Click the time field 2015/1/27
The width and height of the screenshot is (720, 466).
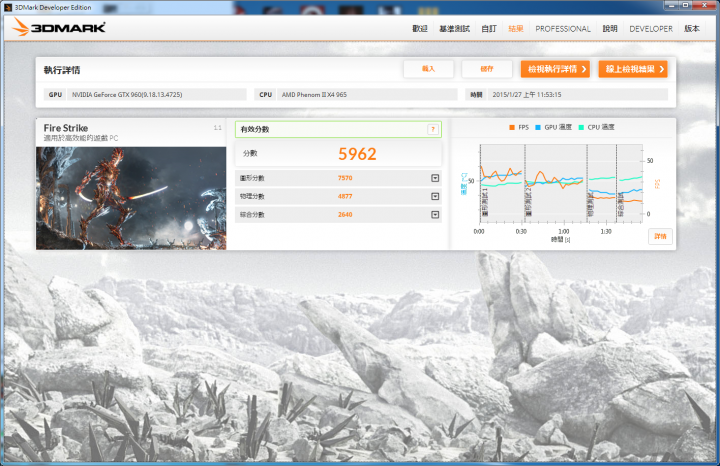point(578,95)
